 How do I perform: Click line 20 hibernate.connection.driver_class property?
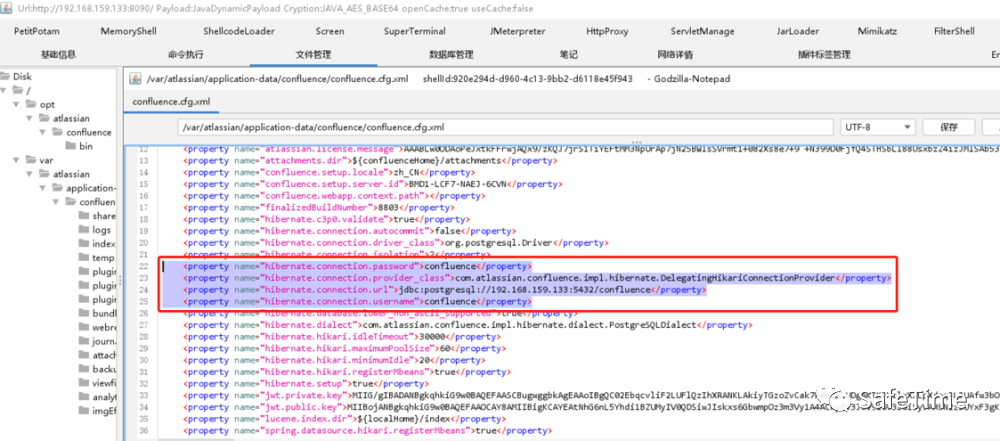tap(396, 243)
